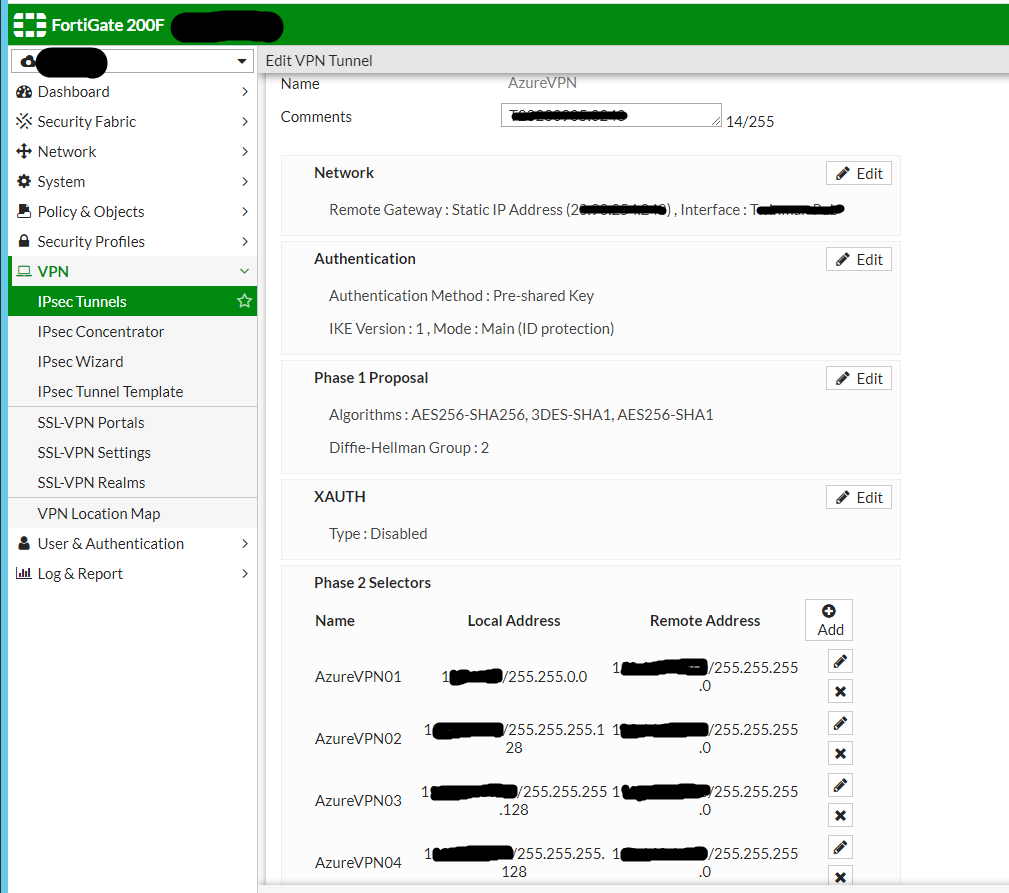1009x893 pixels.
Task: Click the XAUTH Type : Disabled text
Action: point(378,534)
